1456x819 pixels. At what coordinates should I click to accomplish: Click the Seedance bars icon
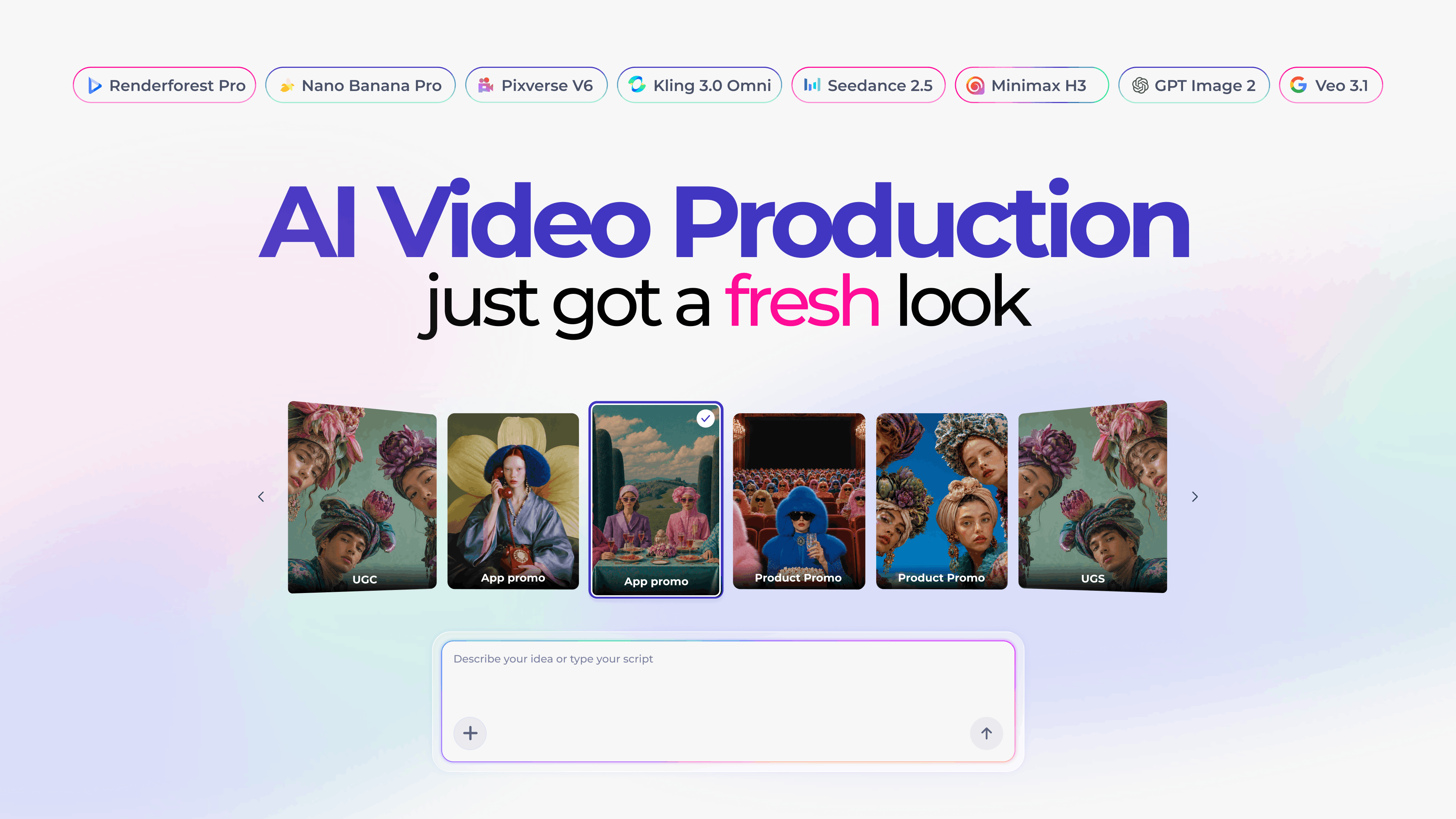pos(812,85)
